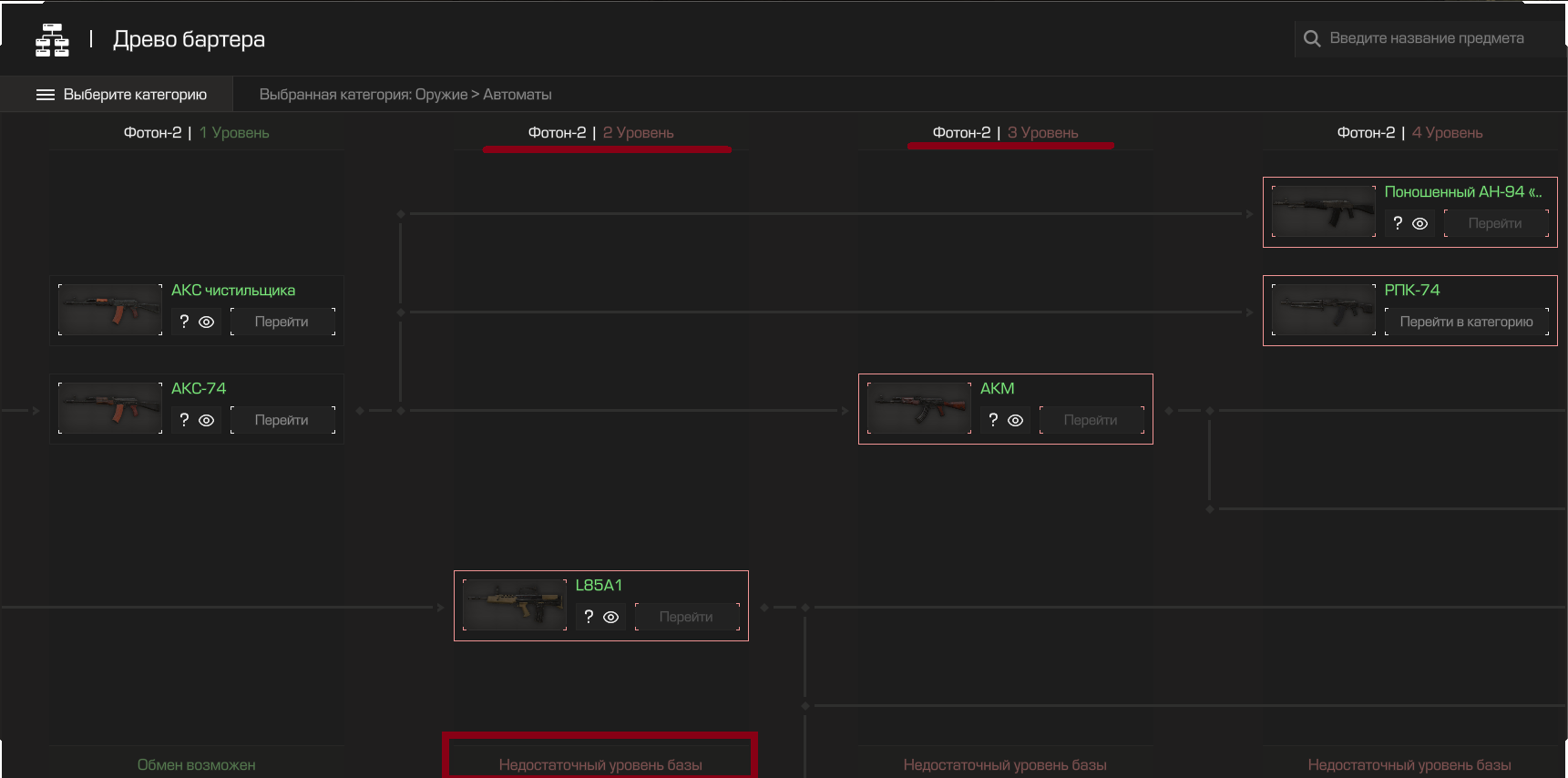Click the L85A1 weapon thumbnail
Screen dimensions: 1568x778
(x=515, y=605)
